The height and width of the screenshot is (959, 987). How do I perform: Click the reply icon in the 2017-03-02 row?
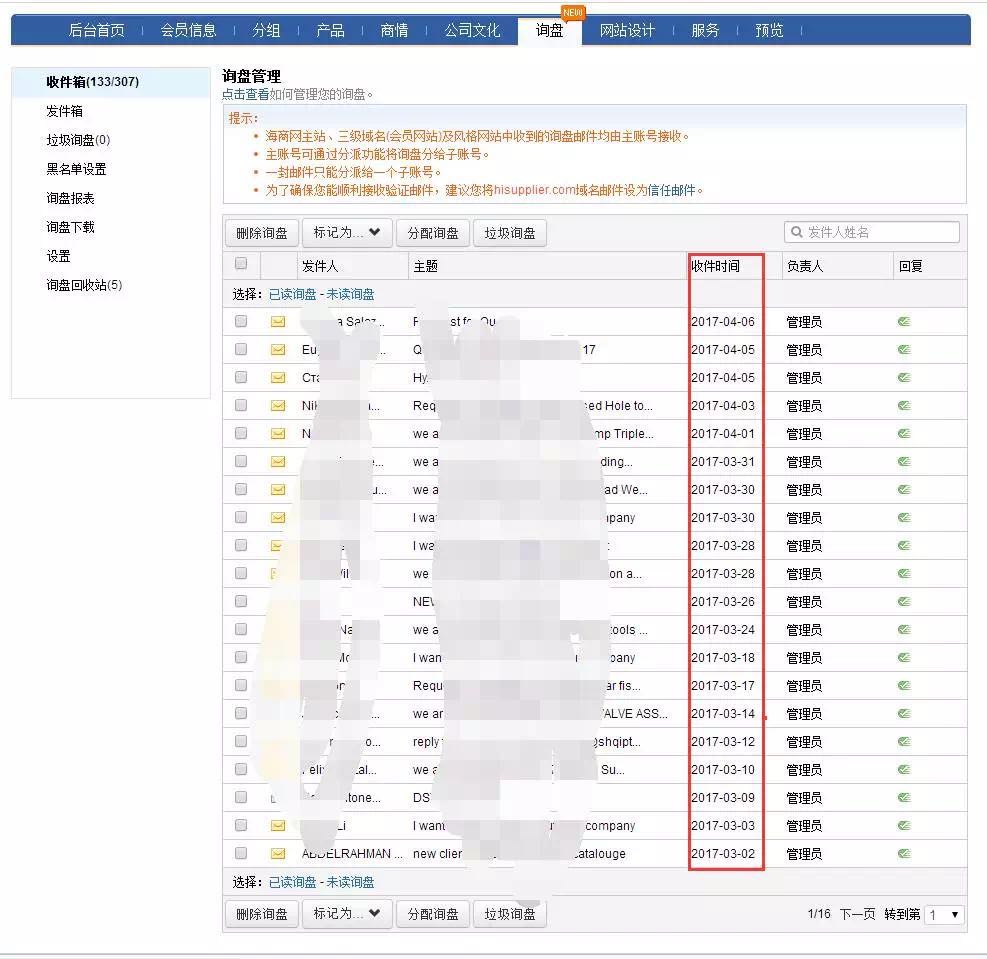904,854
